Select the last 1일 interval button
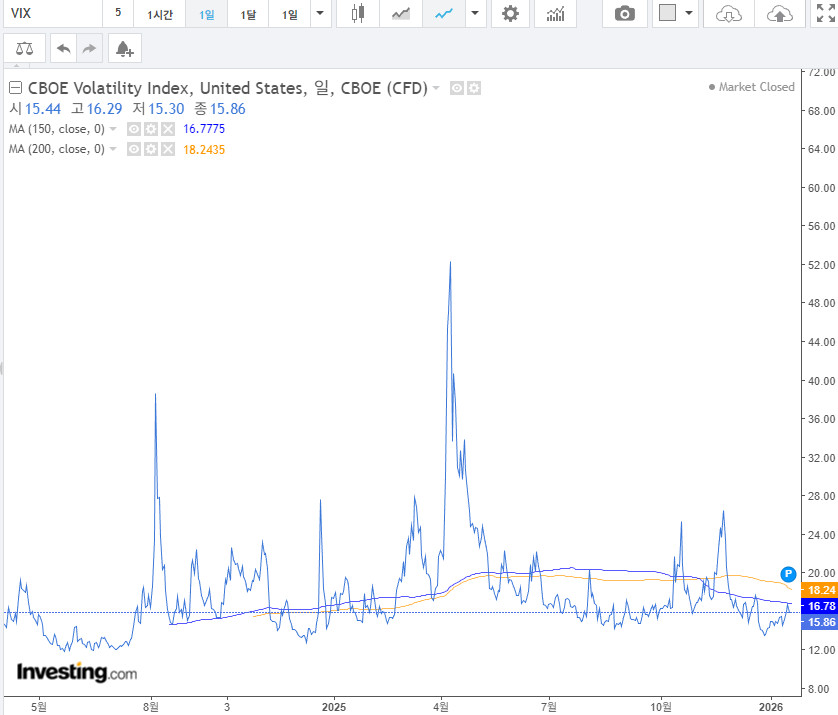Viewport: 838px width, 715px height. pyautogui.click(x=290, y=13)
